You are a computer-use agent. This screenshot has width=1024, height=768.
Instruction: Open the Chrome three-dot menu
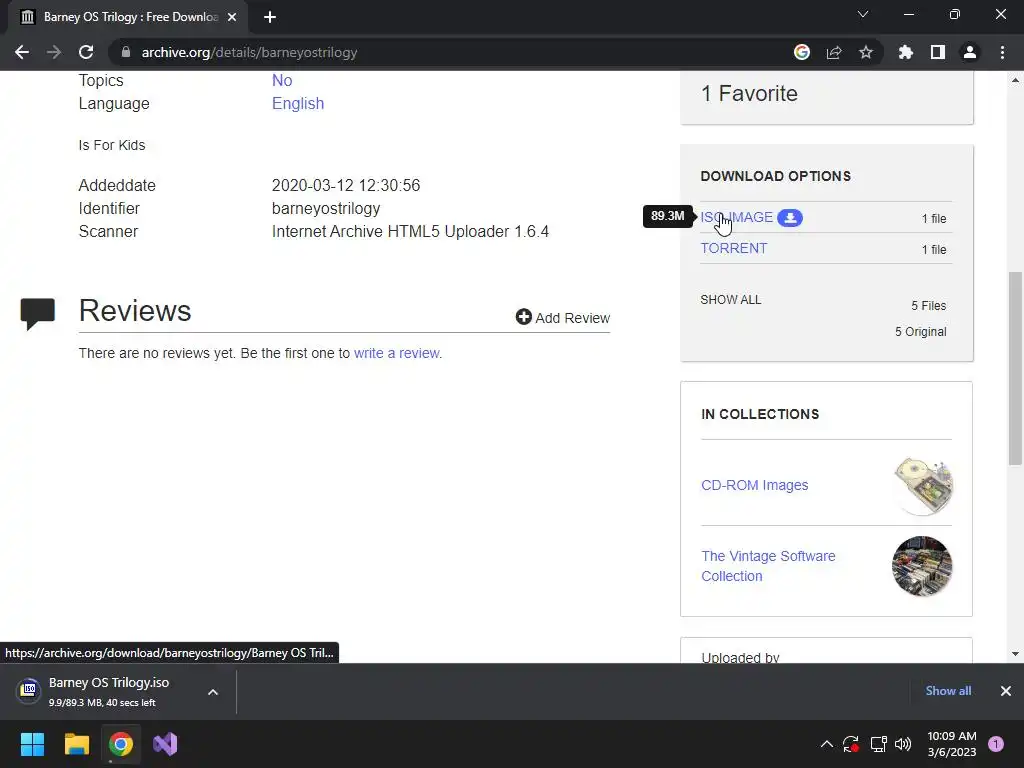tap(1002, 52)
